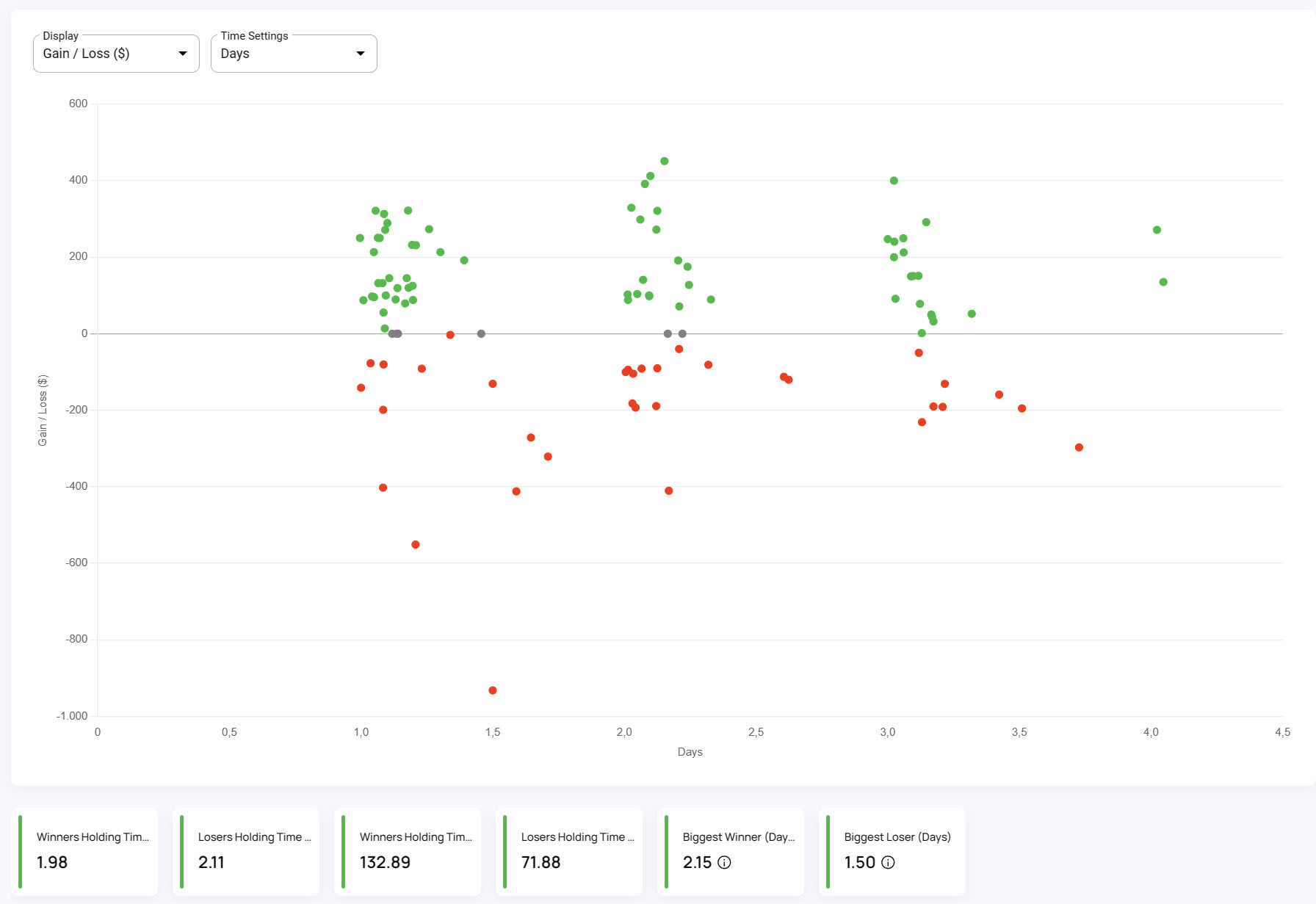Click the highest green point near 450
This screenshot has height=904, width=1316.
(x=665, y=161)
